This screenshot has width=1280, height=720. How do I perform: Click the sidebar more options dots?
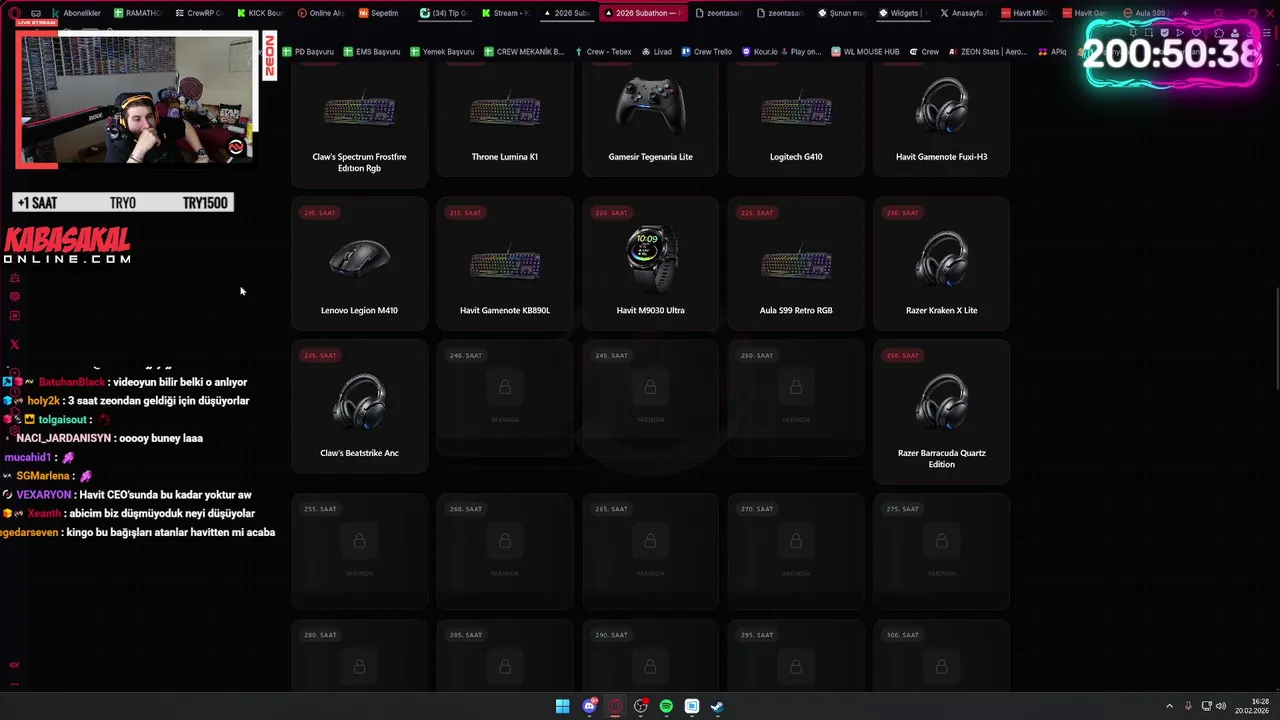(x=14, y=684)
